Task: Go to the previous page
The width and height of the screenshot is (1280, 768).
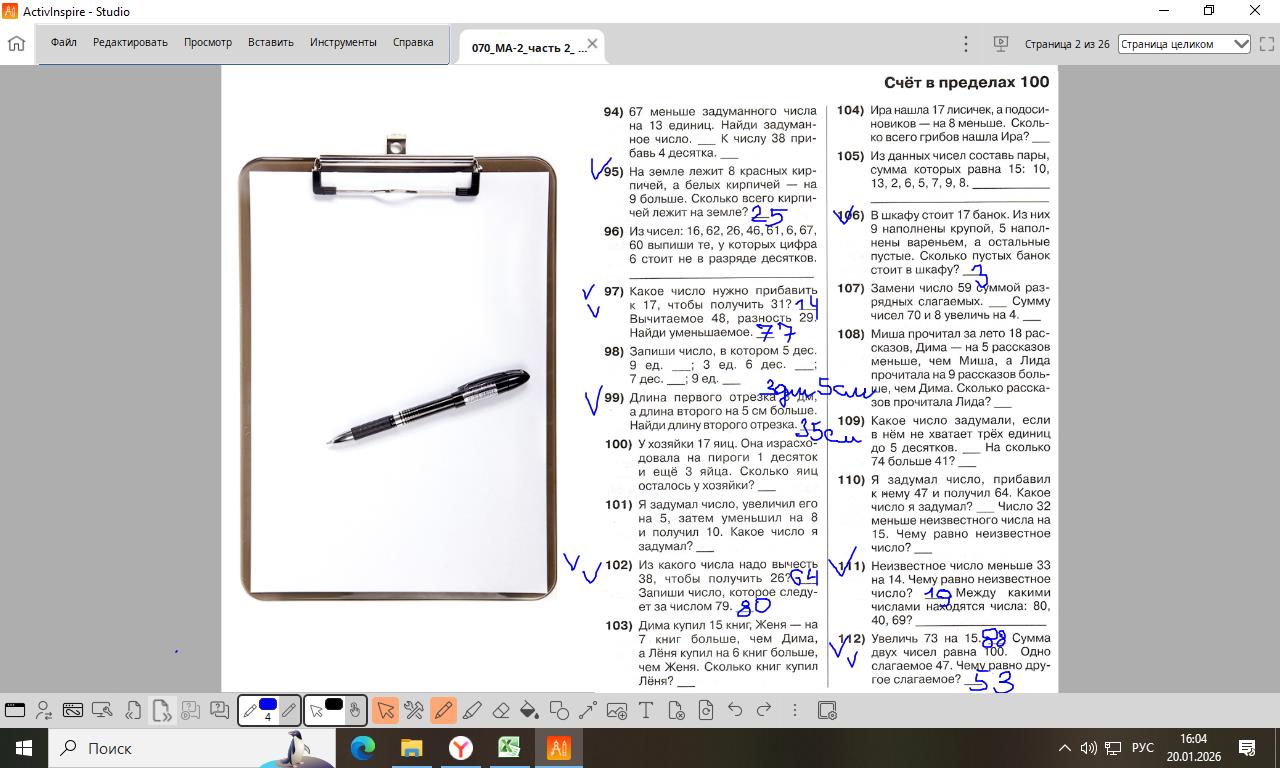Action: click(133, 710)
